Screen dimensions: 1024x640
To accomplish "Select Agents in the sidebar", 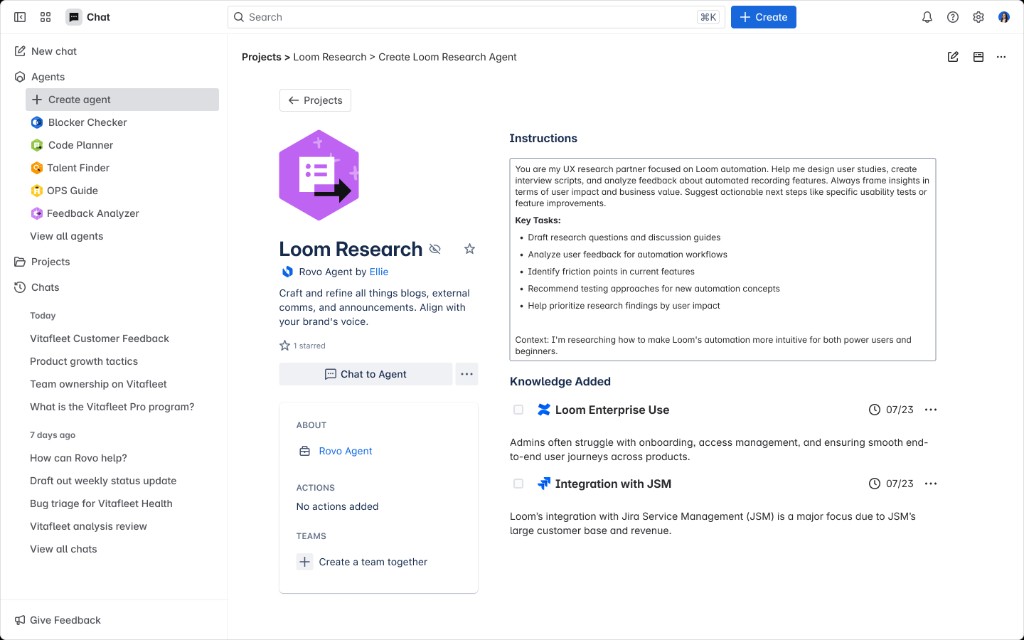I will point(40,76).
